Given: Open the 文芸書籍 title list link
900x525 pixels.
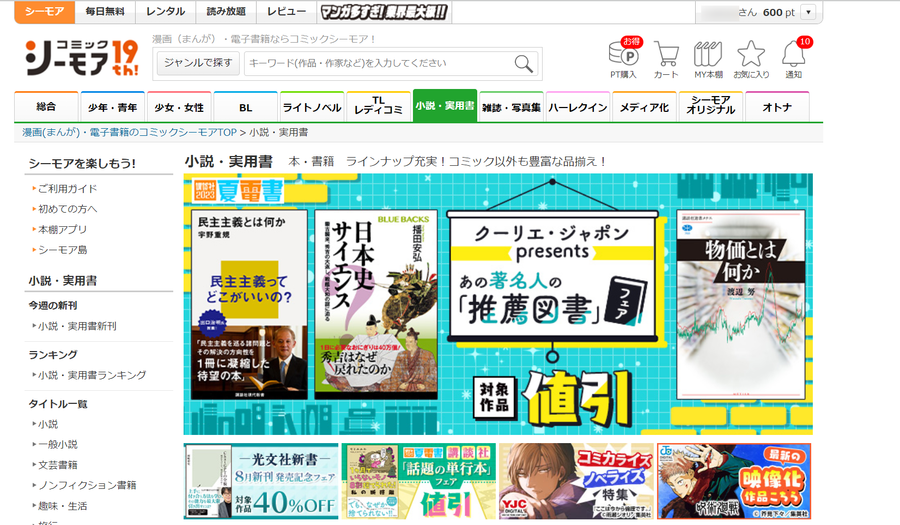Looking at the screenshot, I should 57,465.
